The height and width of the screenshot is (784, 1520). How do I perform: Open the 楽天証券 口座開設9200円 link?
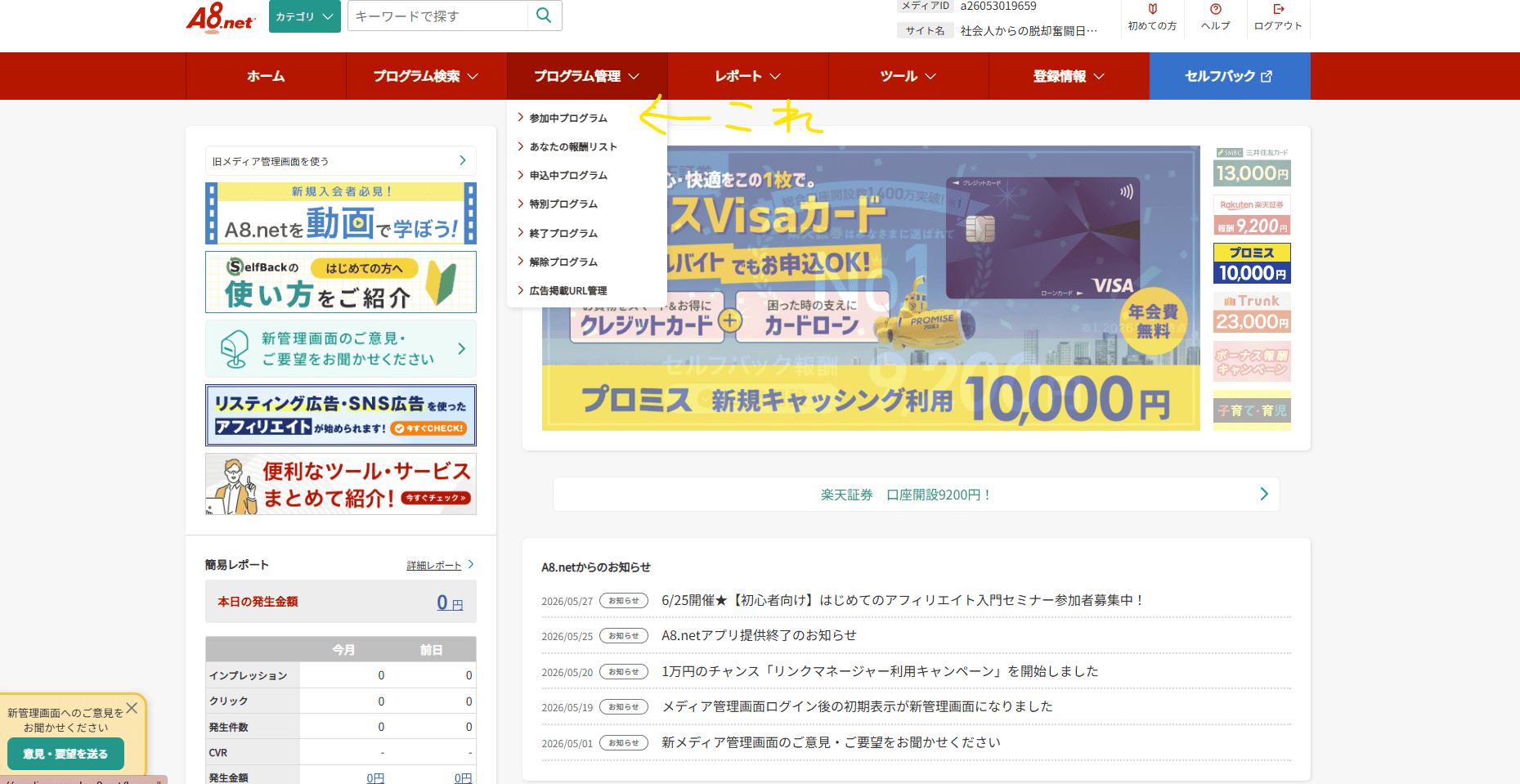click(917, 495)
